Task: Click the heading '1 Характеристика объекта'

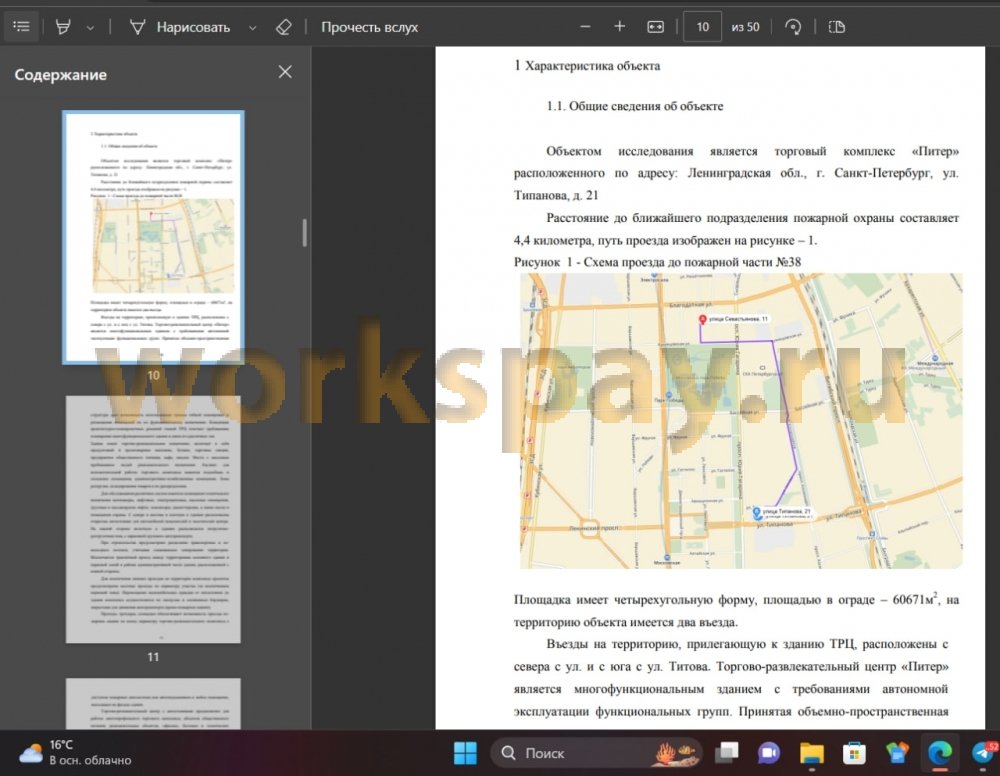Action: click(x=587, y=66)
